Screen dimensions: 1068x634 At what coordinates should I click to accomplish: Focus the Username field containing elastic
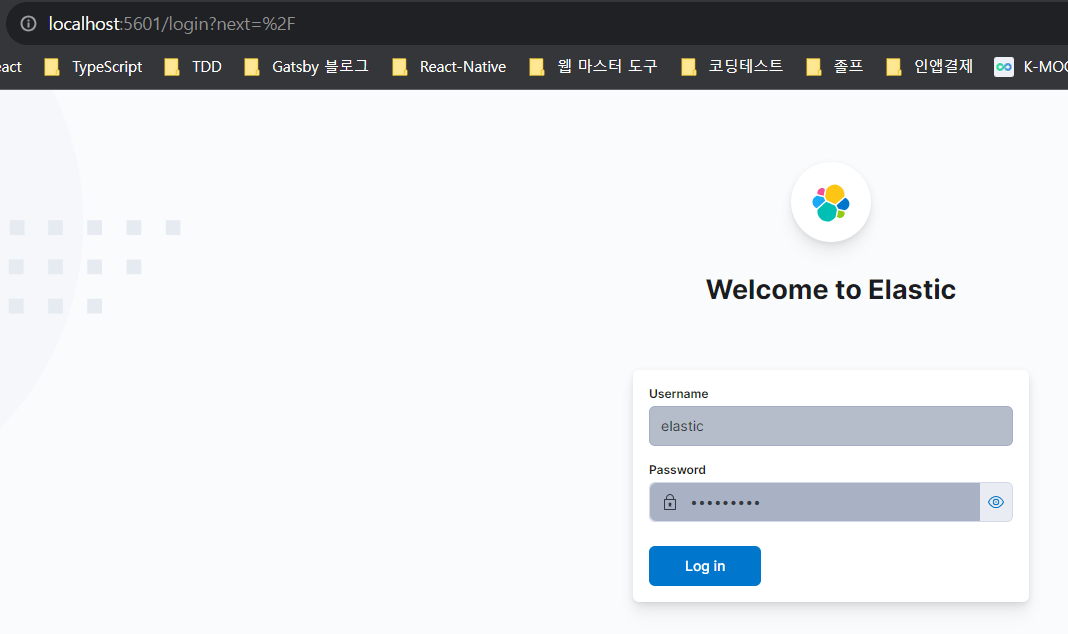[x=830, y=426]
